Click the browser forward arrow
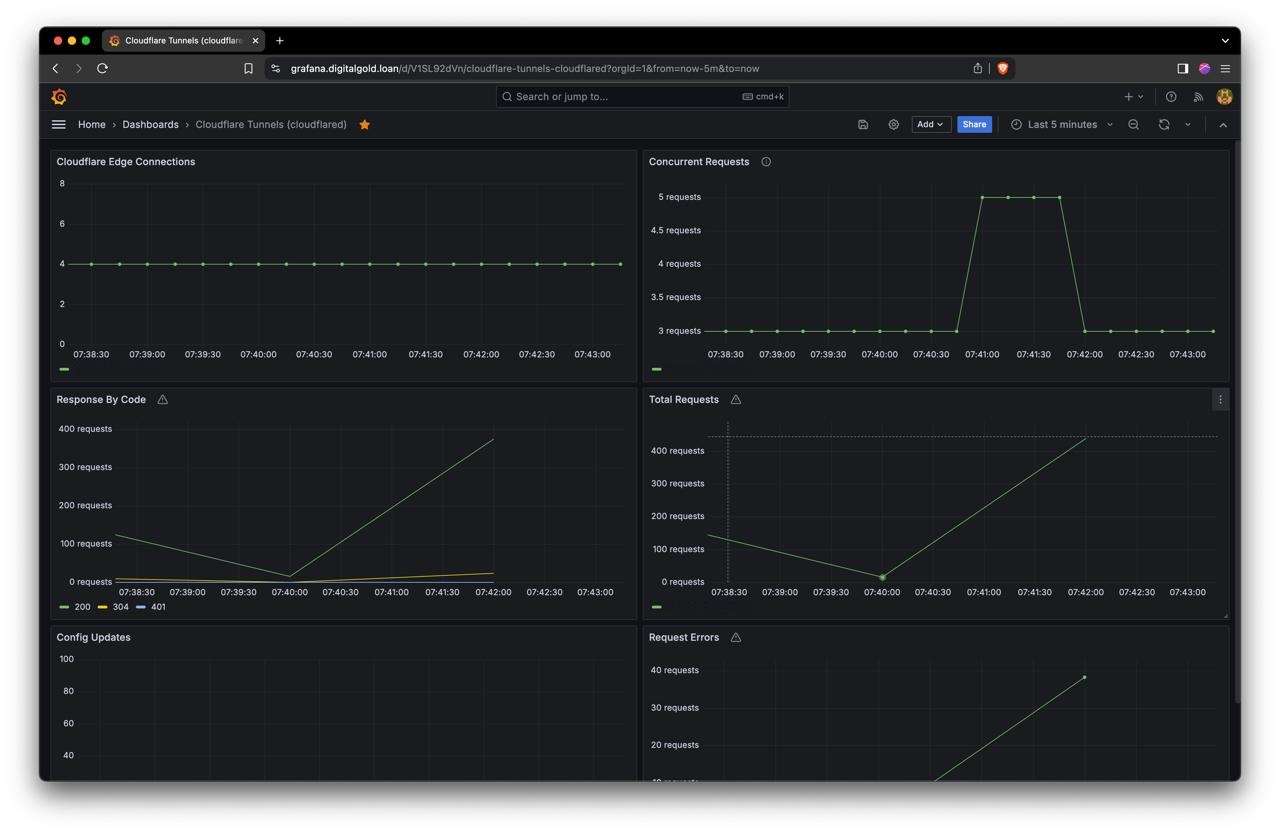Viewport: 1280px width, 833px height. click(x=79, y=69)
